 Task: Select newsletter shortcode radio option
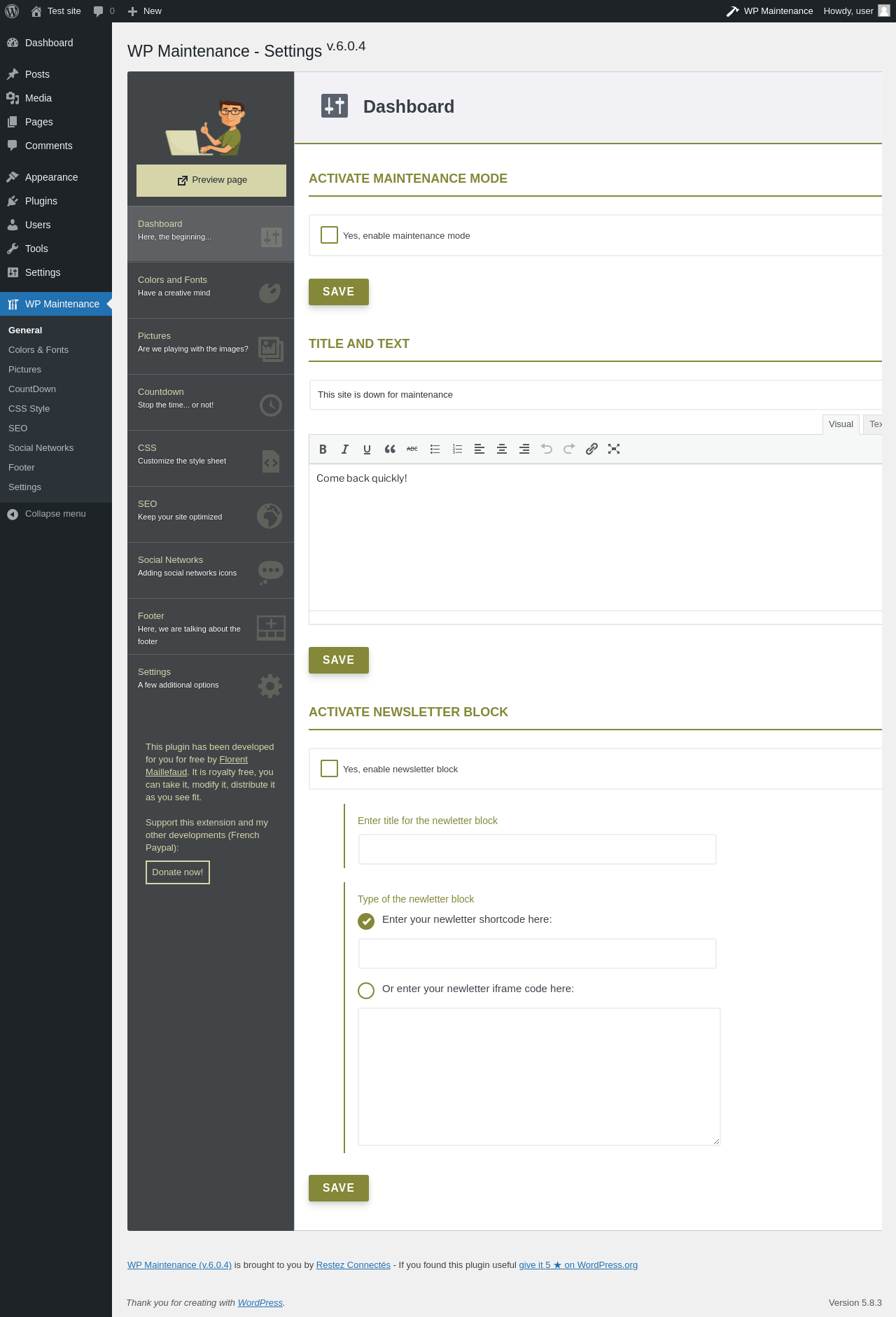pyautogui.click(x=366, y=921)
